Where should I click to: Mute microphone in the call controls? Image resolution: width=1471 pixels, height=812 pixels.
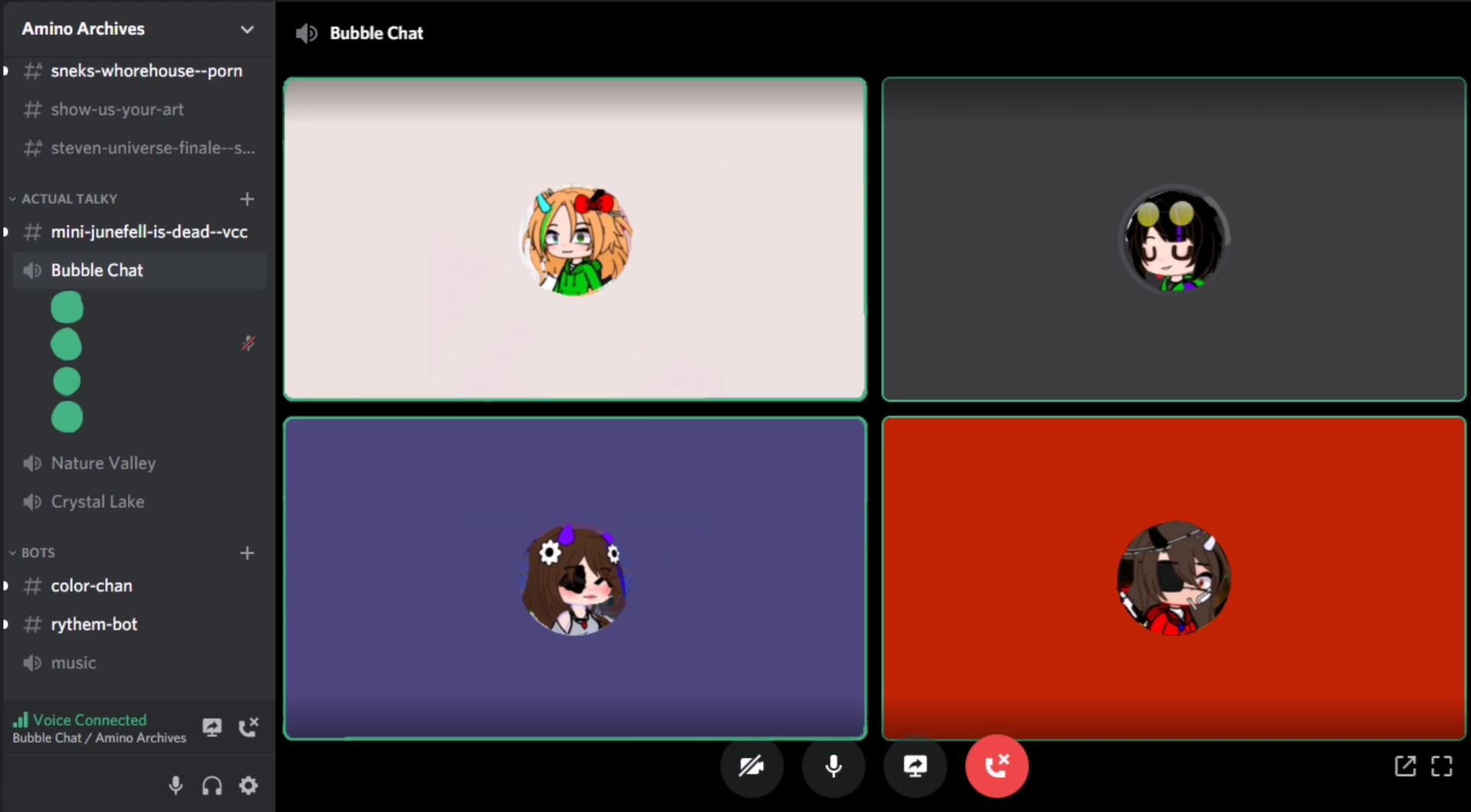pos(834,766)
